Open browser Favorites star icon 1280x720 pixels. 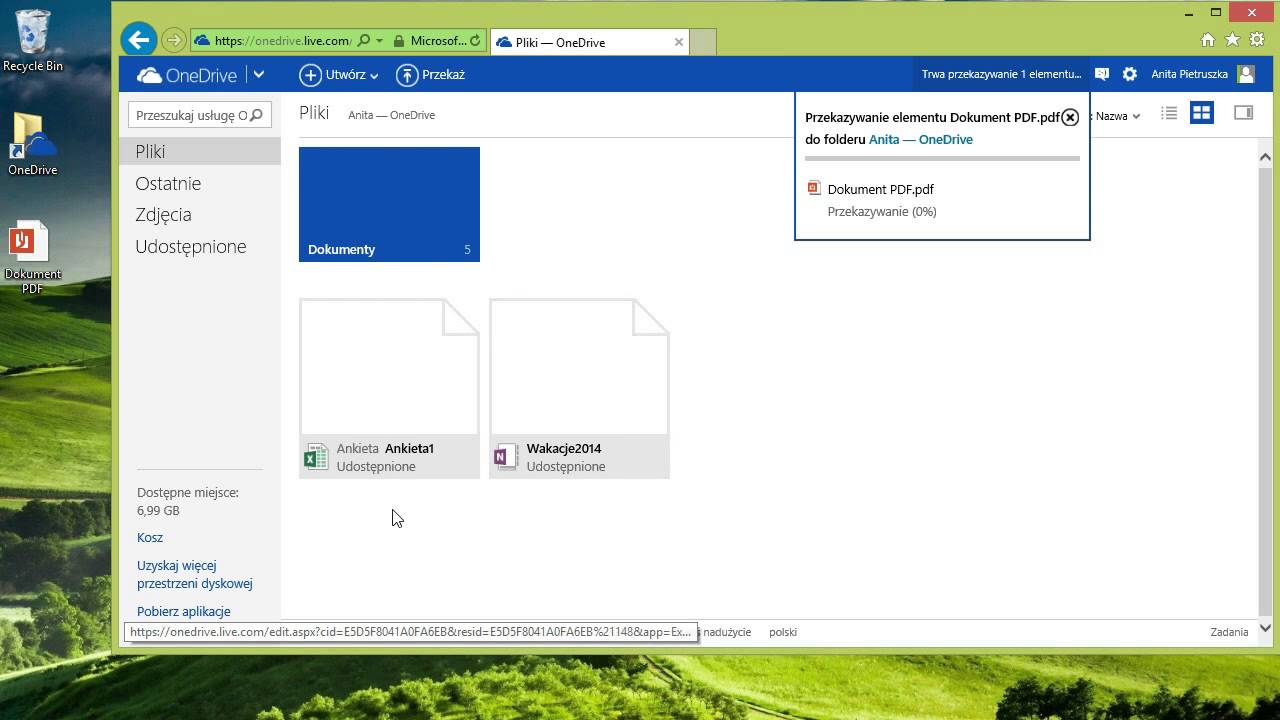[1233, 40]
